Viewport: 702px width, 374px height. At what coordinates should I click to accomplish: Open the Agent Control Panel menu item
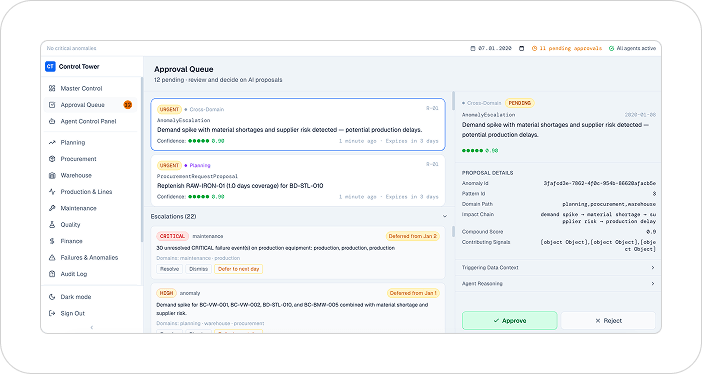click(x=91, y=121)
